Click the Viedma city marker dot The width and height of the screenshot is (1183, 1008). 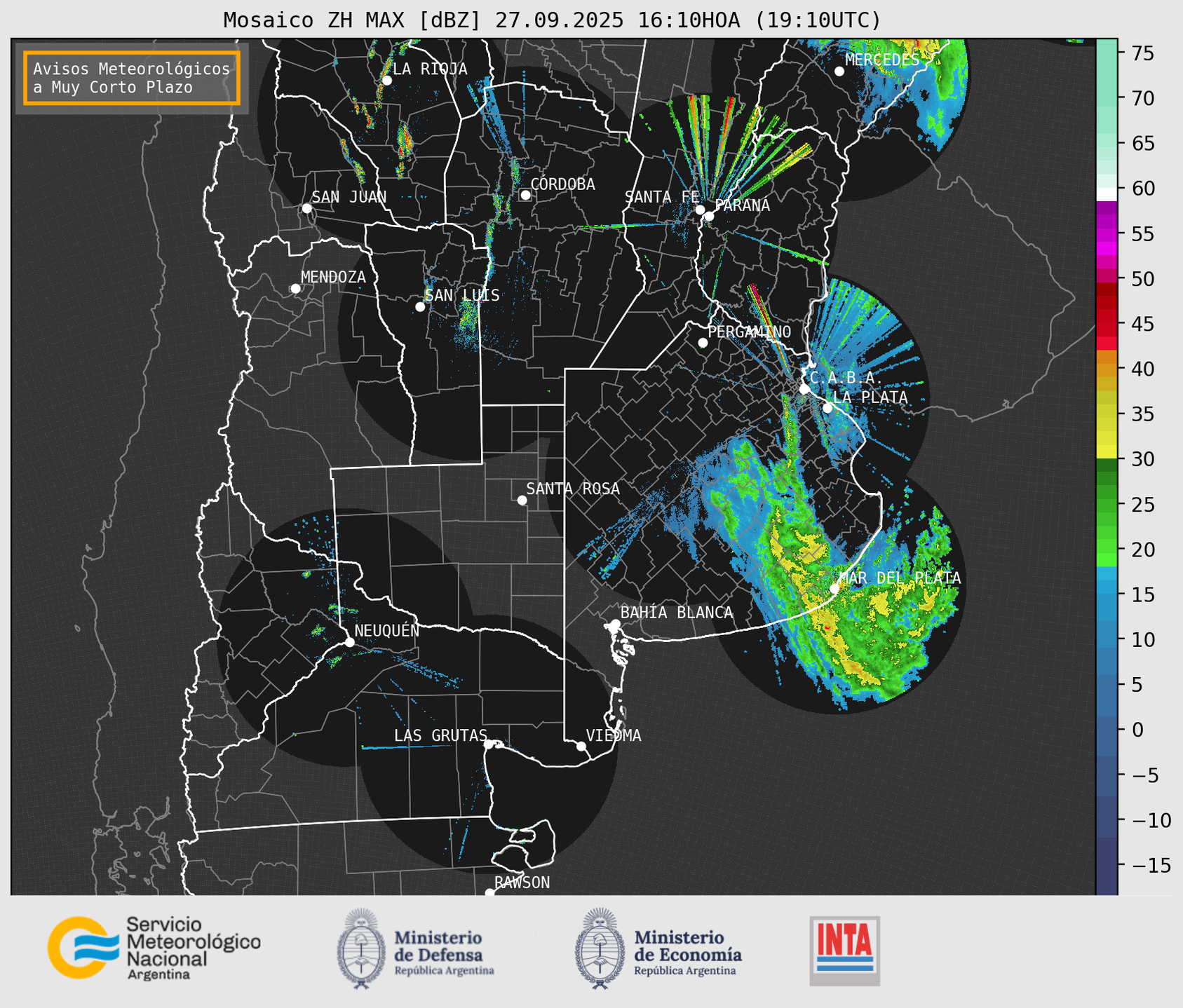pyautogui.click(x=581, y=746)
